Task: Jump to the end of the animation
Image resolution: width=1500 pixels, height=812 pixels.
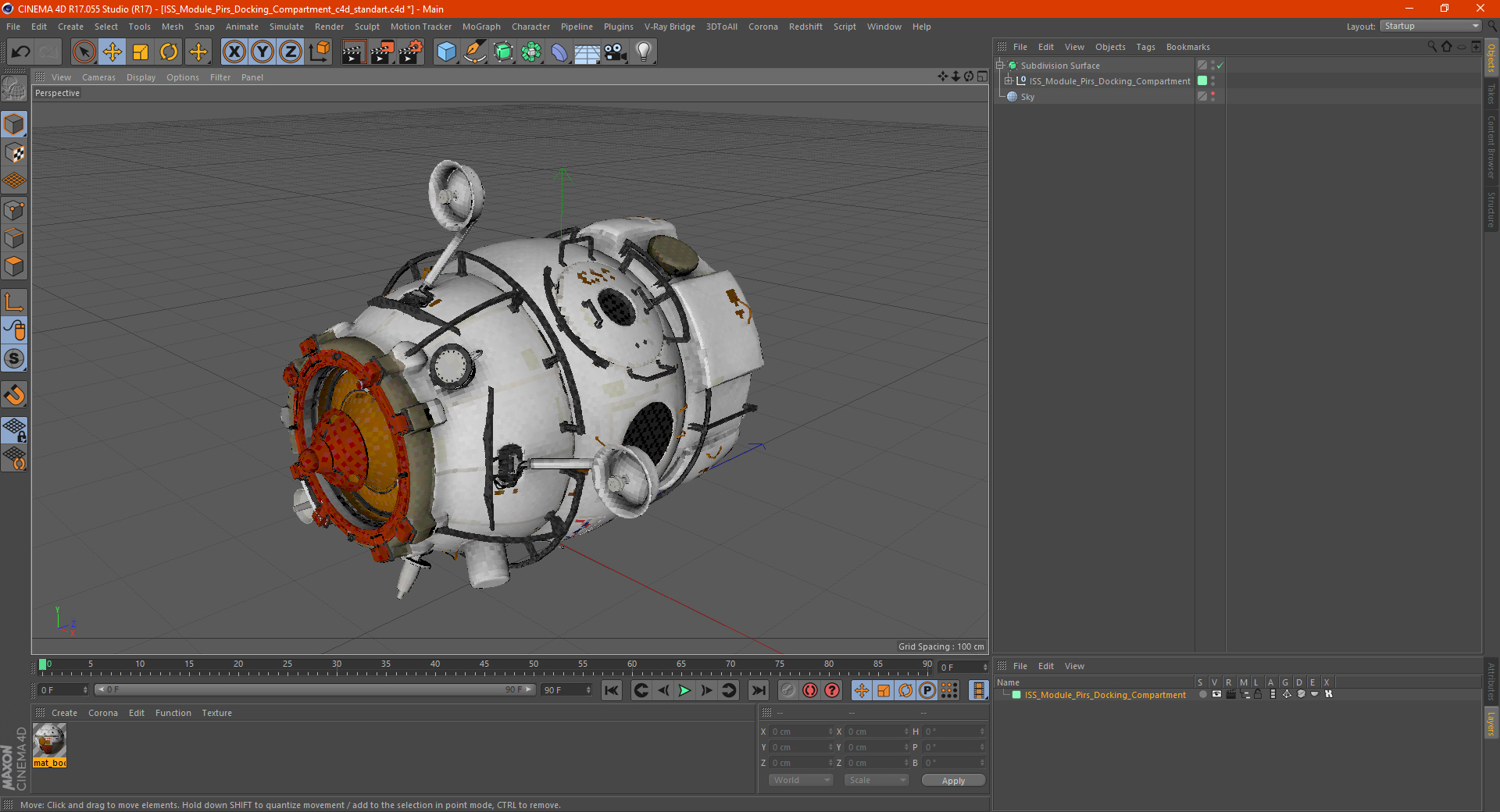Action: (x=758, y=690)
